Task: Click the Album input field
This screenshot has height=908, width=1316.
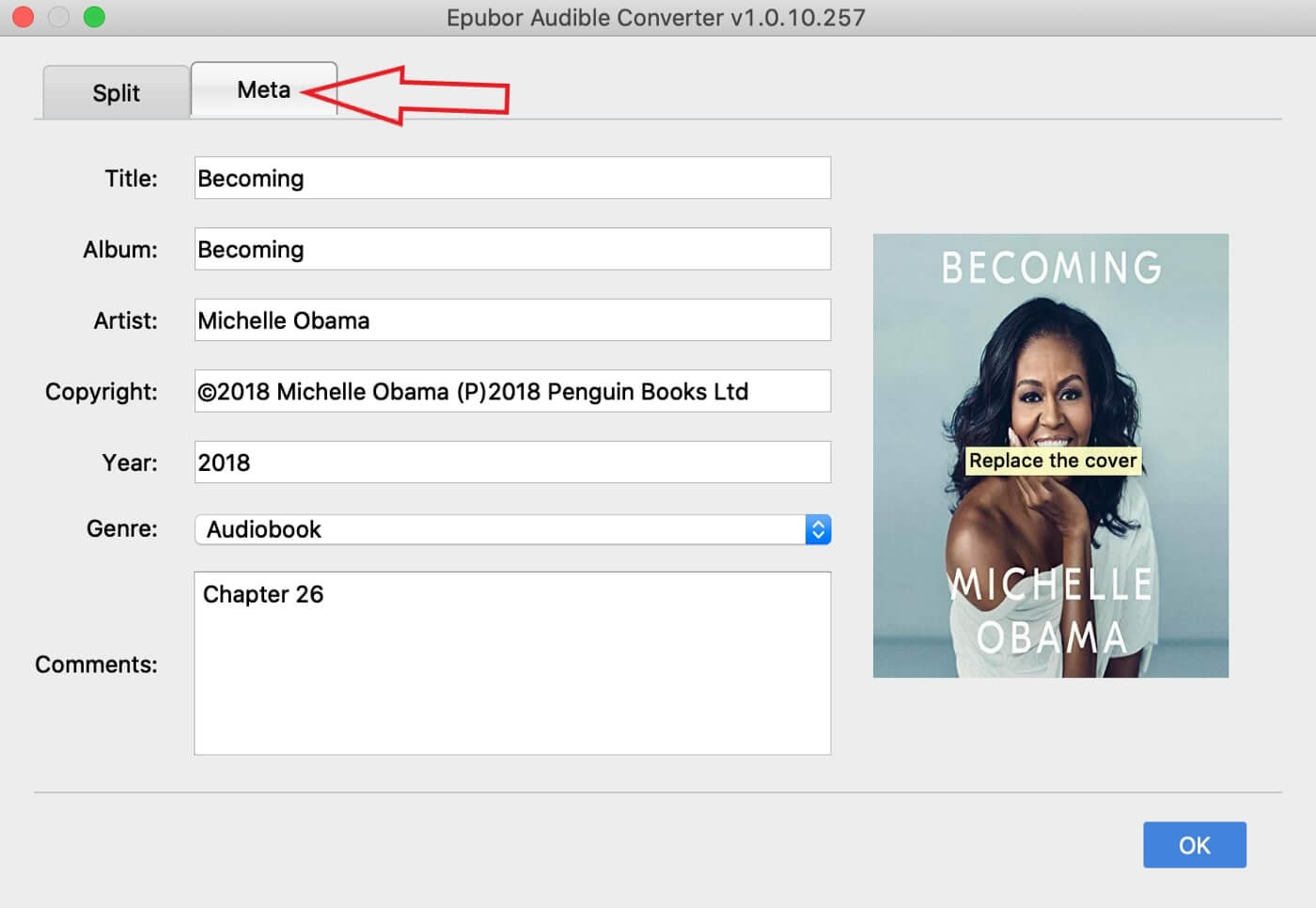Action: [512, 249]
